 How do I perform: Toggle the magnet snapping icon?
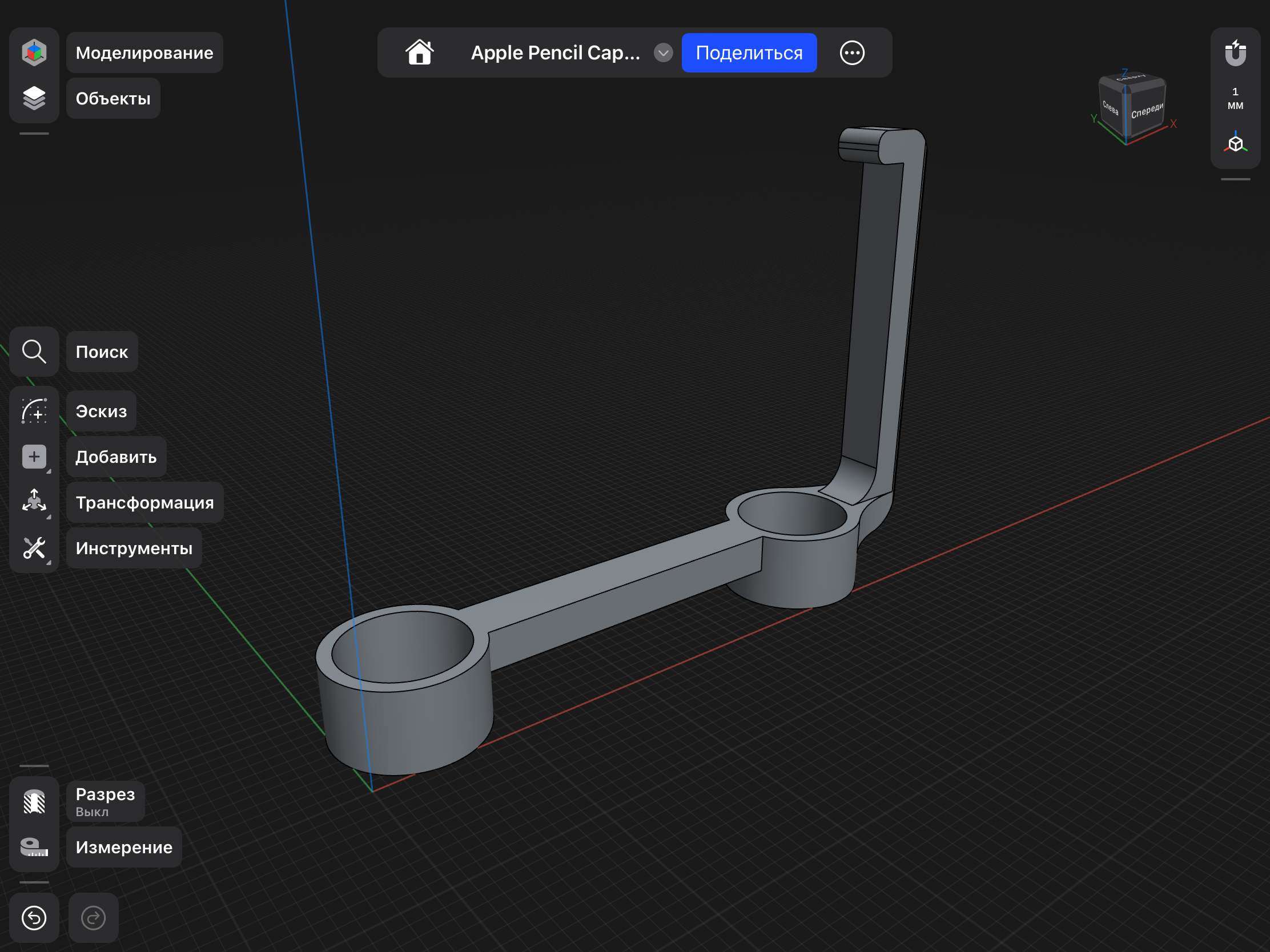coord(1235,53)
